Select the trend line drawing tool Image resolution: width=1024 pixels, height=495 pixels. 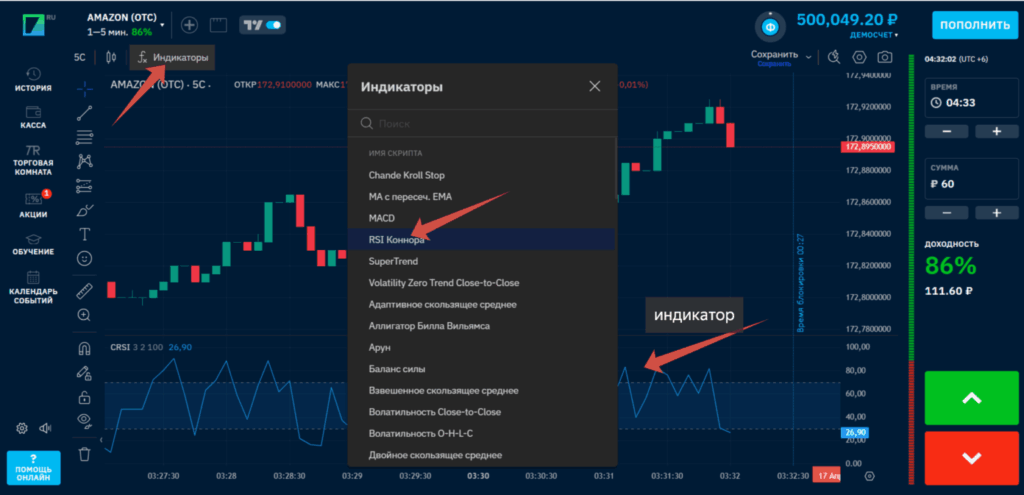tap(85, 111)
